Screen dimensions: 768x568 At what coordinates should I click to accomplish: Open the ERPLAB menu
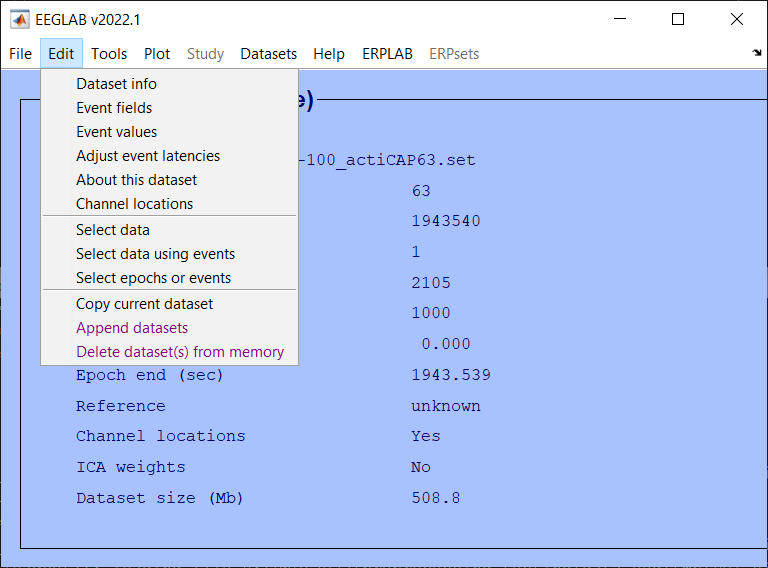pos(387,54)
